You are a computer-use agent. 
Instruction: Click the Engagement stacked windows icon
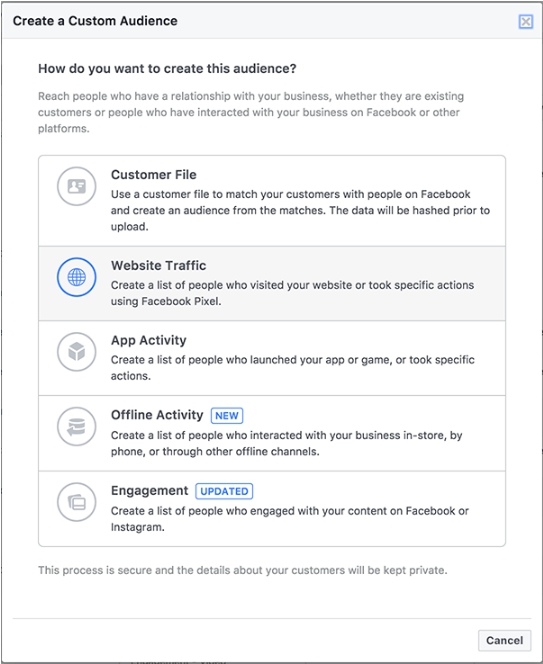tap(77, 502)
